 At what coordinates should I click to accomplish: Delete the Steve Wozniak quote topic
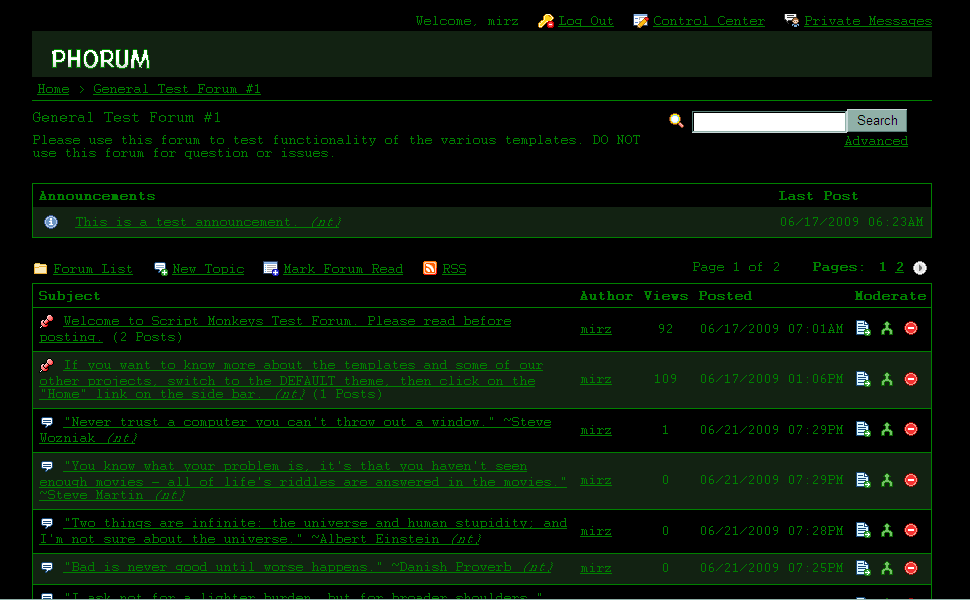pyautogui.click(x=911, y=429)
